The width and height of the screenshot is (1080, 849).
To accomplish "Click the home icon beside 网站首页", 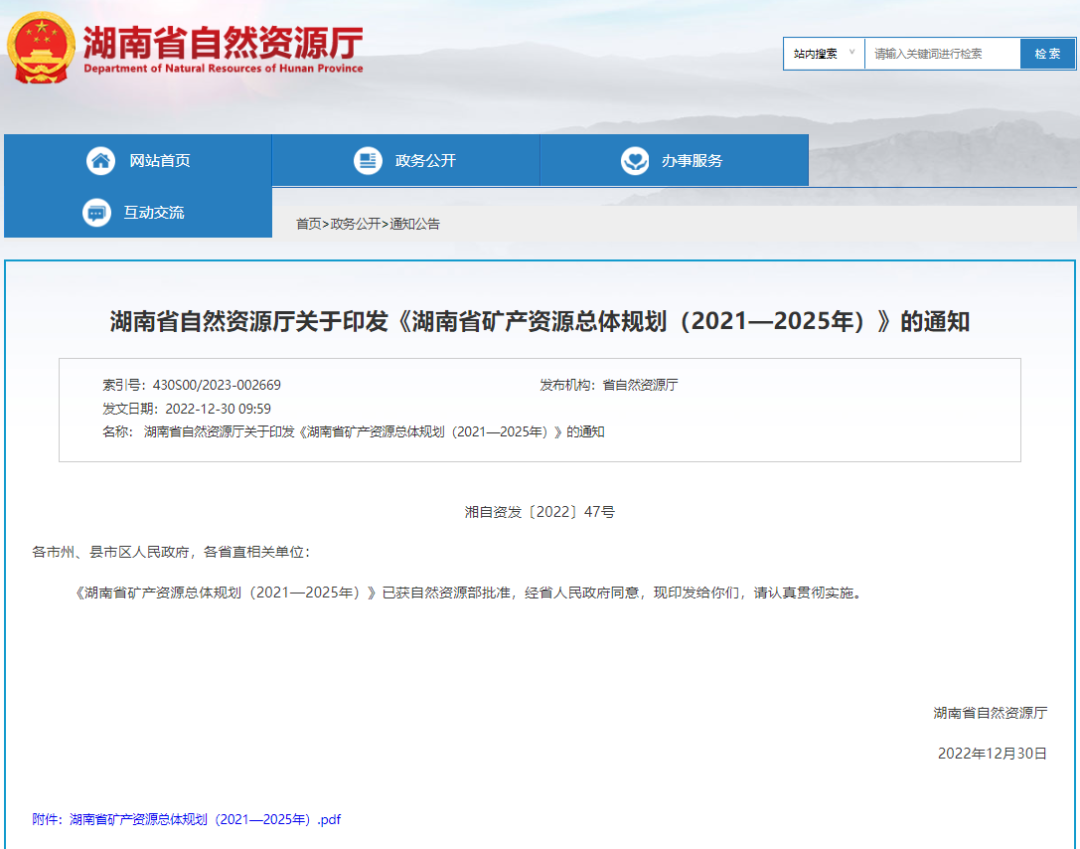I will coord(100,161).
